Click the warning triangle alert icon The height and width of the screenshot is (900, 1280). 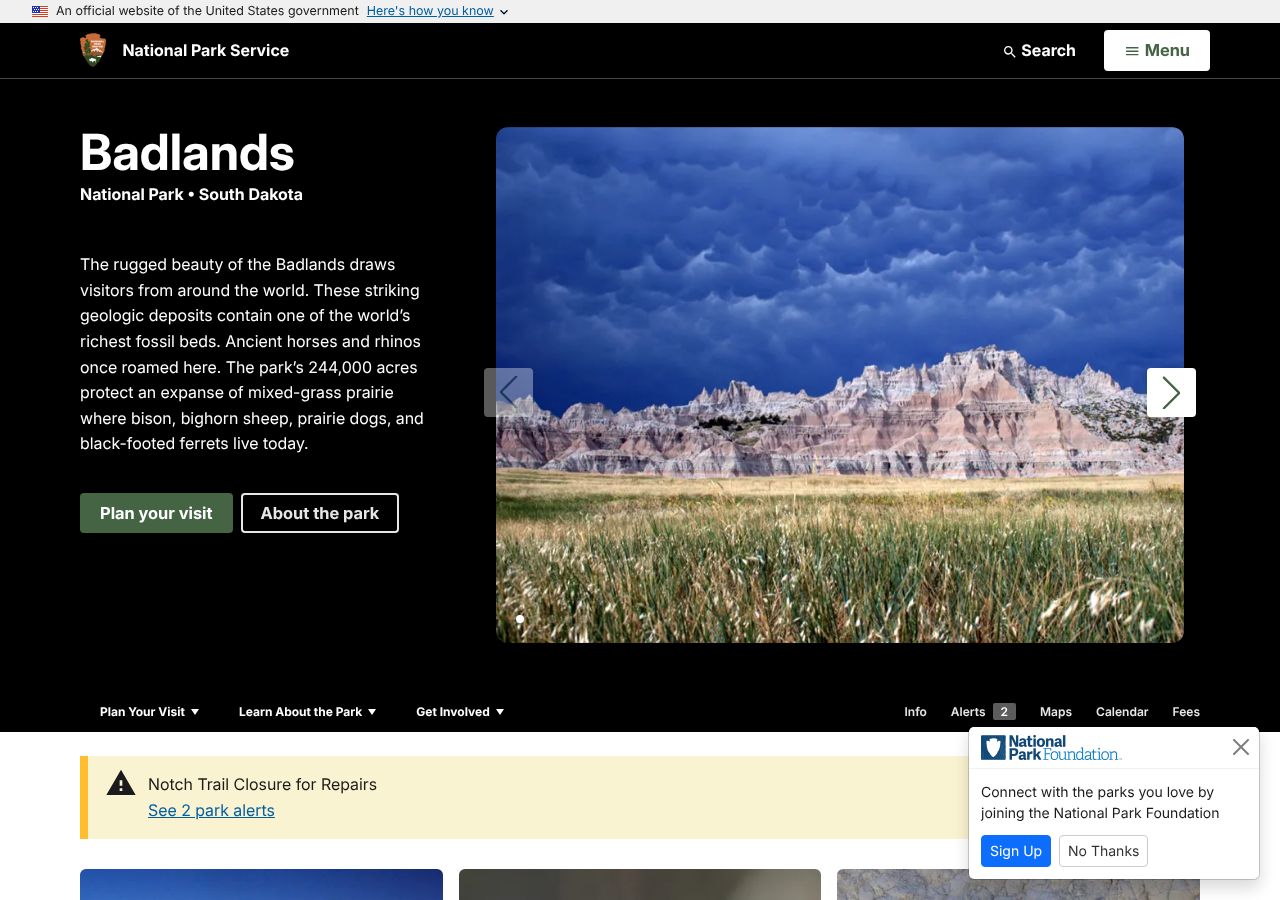[x=121, y=783]
